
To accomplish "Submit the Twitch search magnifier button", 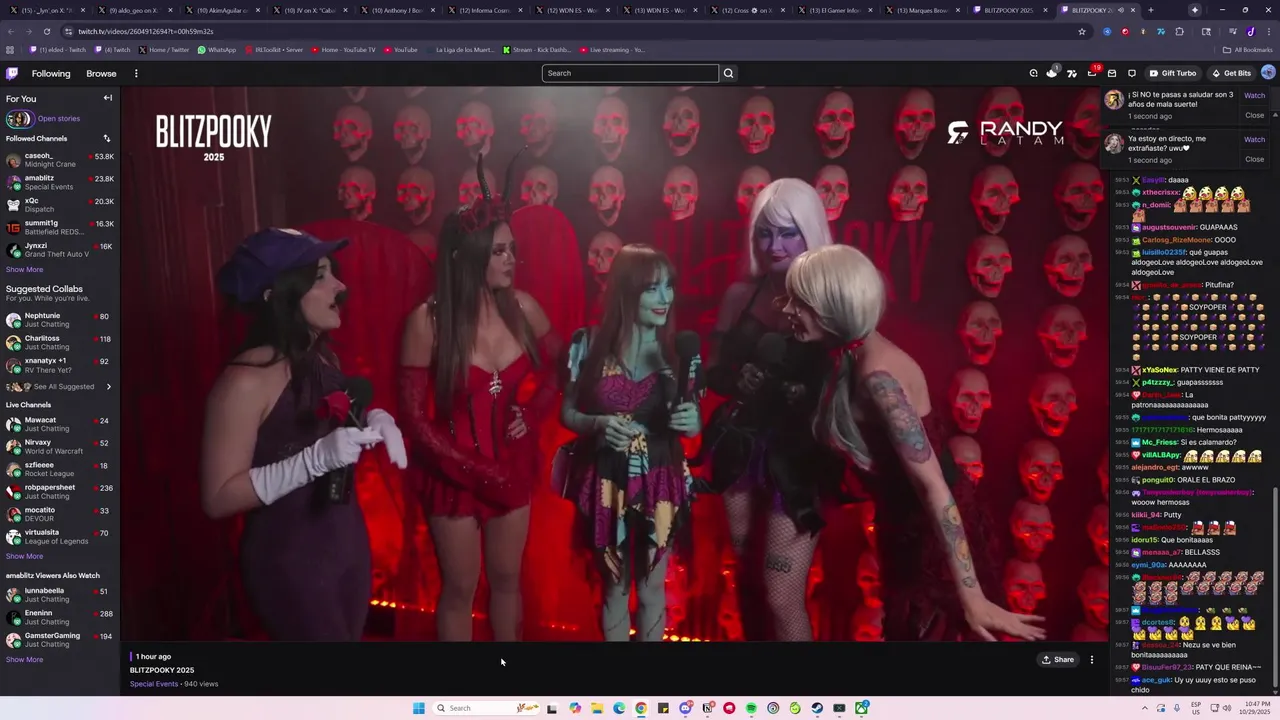I will coord(728,73).
